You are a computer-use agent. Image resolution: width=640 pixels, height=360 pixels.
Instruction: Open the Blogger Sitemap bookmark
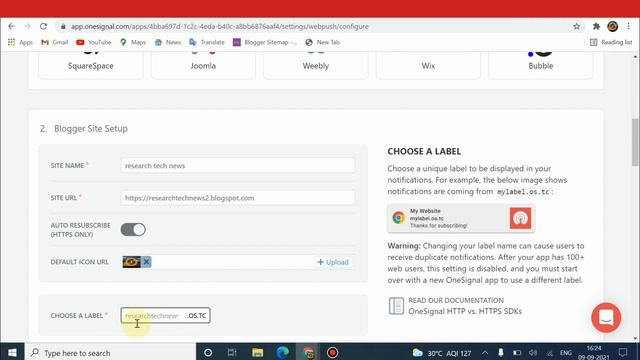coord(265,42)
